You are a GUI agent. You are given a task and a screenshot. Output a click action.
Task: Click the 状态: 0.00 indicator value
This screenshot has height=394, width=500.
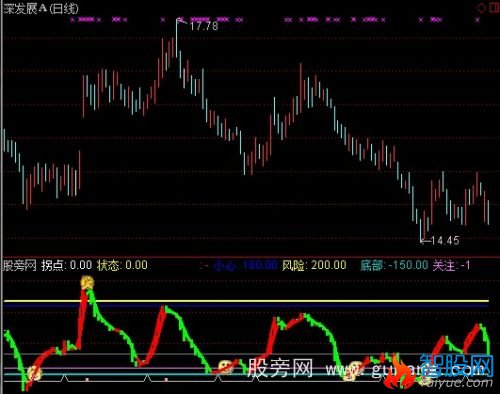(x=122, y=265)
